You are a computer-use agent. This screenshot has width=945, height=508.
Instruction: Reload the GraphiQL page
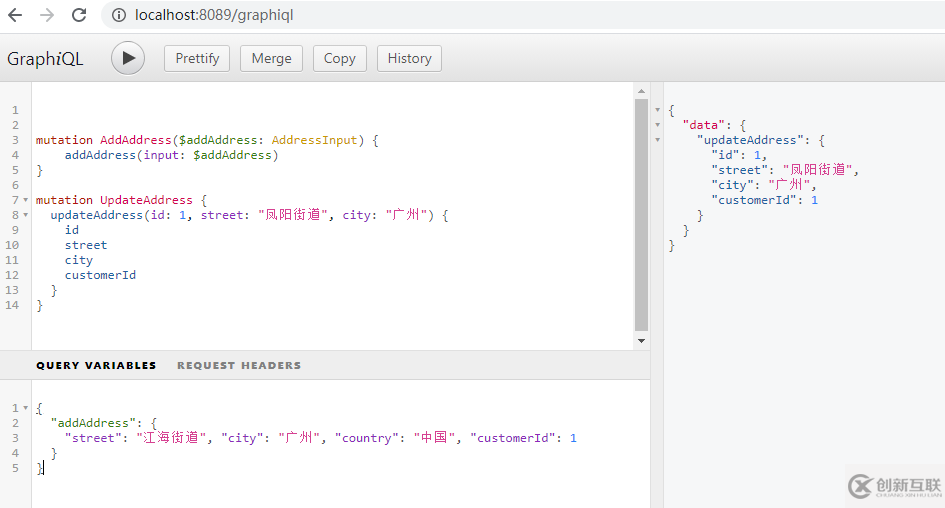pos(79,15)
